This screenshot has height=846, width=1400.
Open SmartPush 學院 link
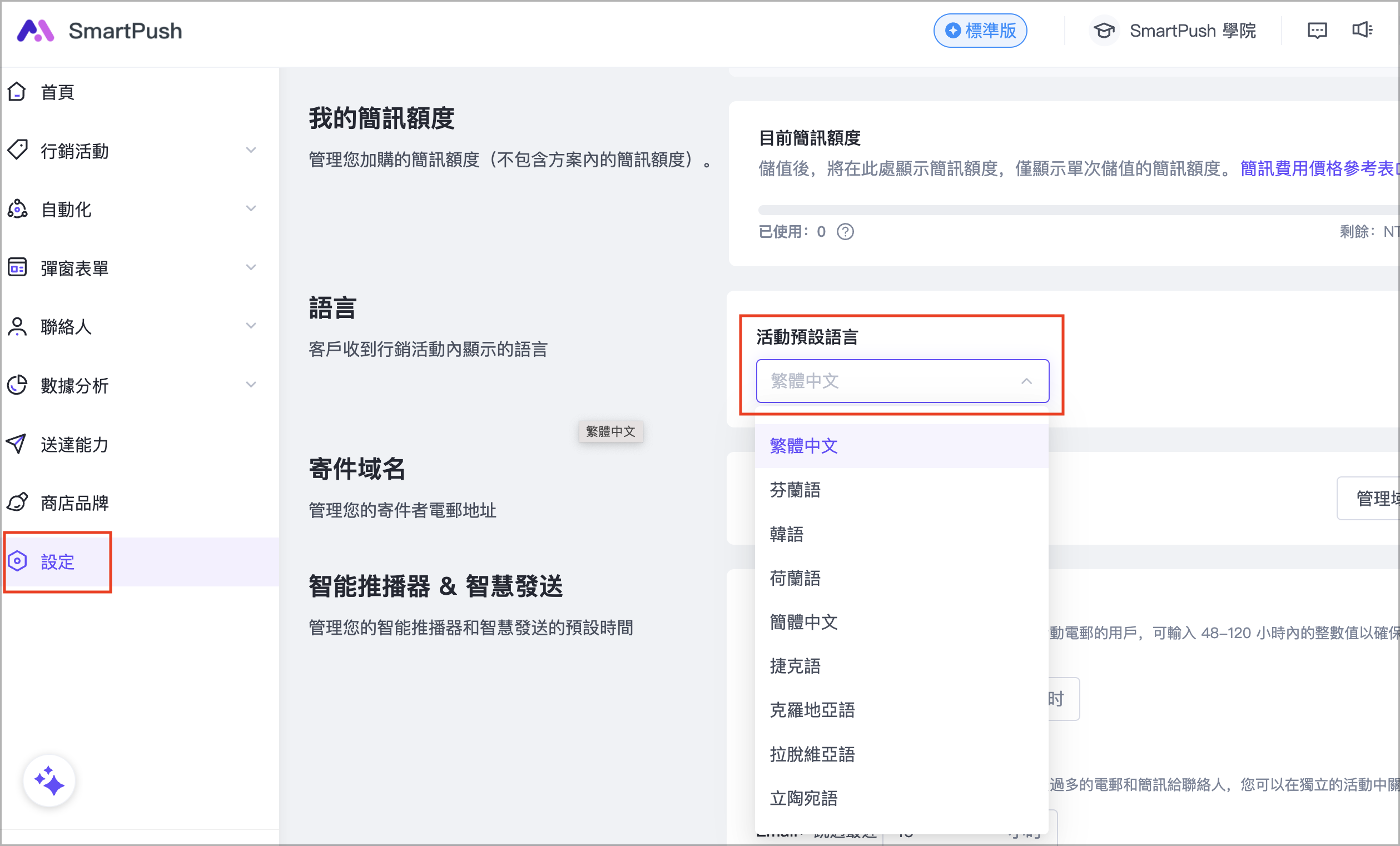(1193, 31)
